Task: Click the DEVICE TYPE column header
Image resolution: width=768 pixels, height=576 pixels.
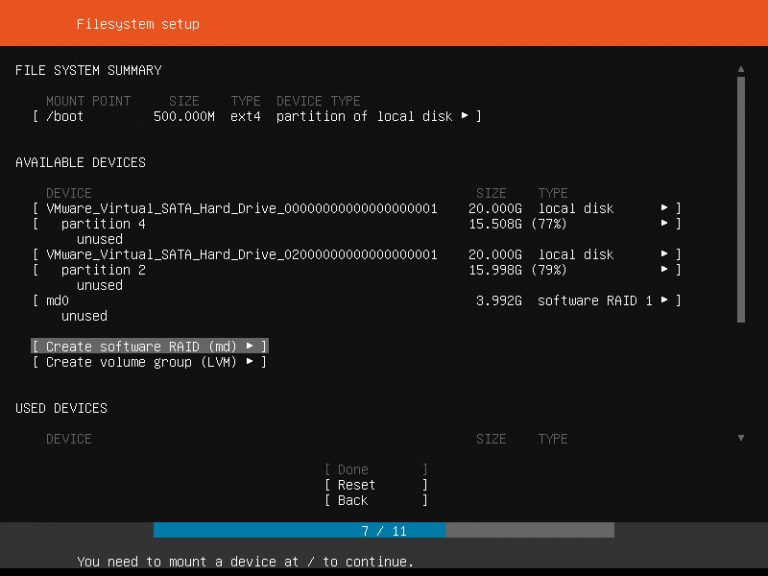Action: [x=318, y=101]
